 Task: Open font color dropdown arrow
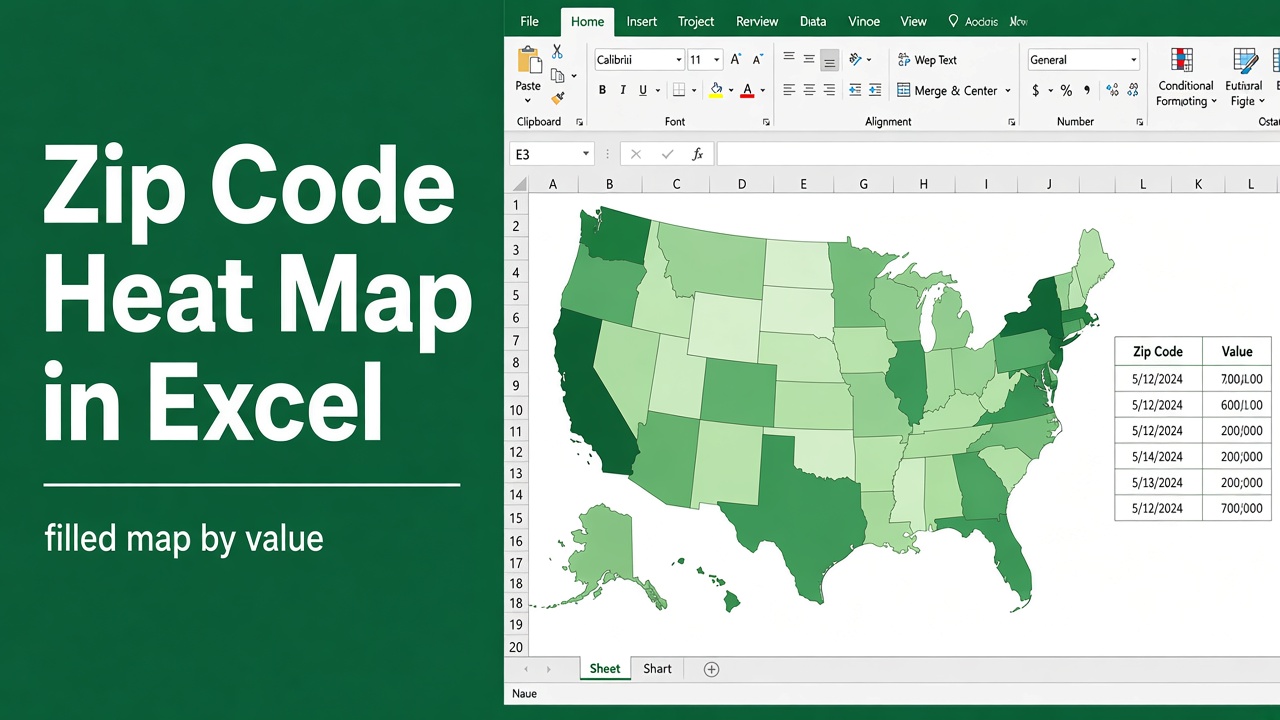coord(762,90)
